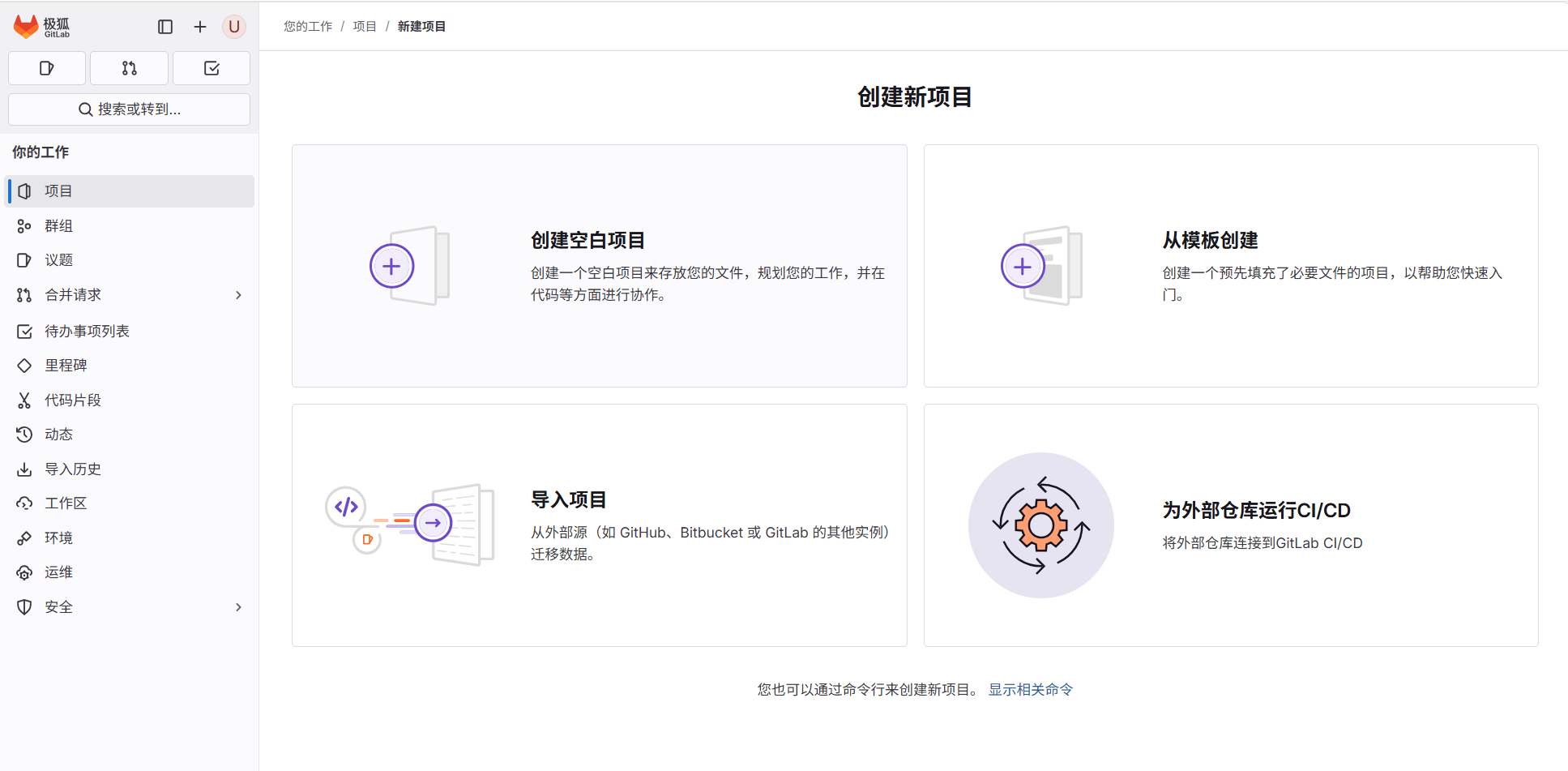Open 议题 in the sidebar

coord(130,260)
